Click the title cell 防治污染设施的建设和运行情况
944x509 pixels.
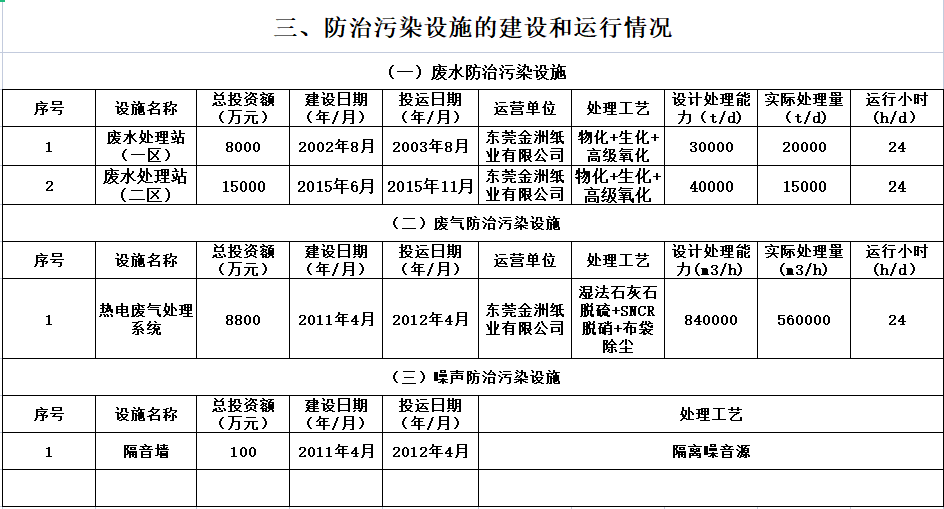(x=472, y=28)
